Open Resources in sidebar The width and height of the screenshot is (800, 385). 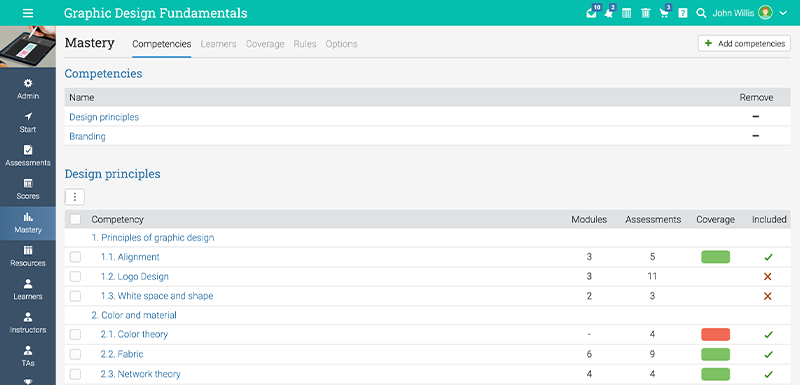tap(28, 256)
